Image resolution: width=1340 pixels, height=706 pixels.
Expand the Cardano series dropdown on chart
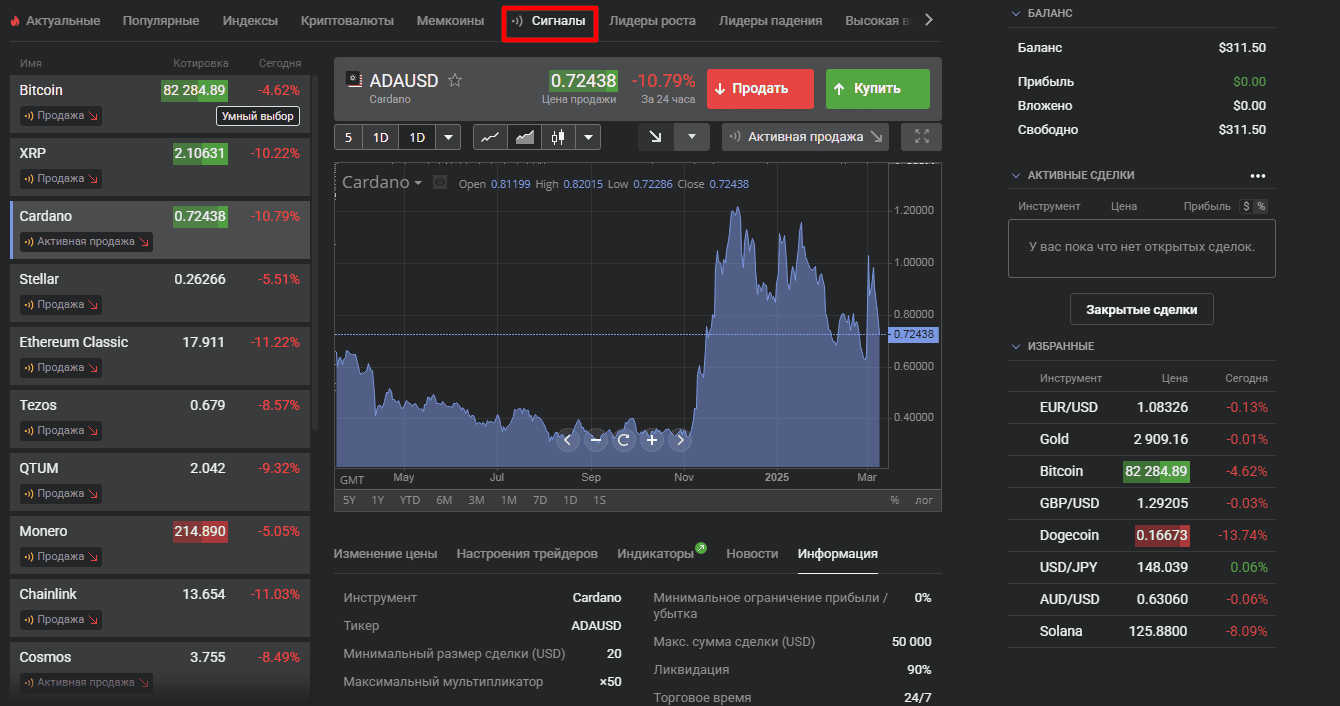pos(418,183)
